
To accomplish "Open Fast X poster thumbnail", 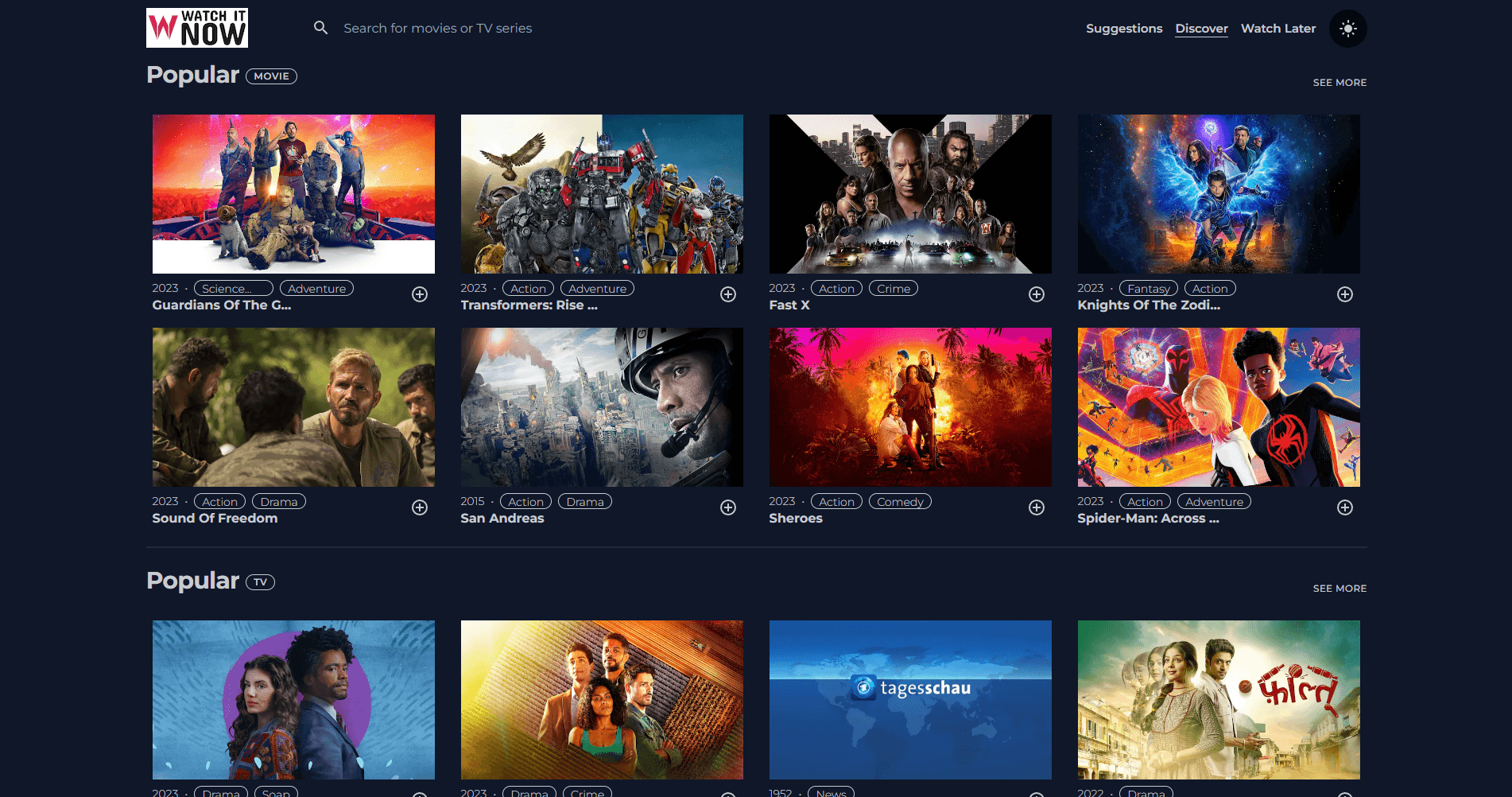I will point(910,194).
